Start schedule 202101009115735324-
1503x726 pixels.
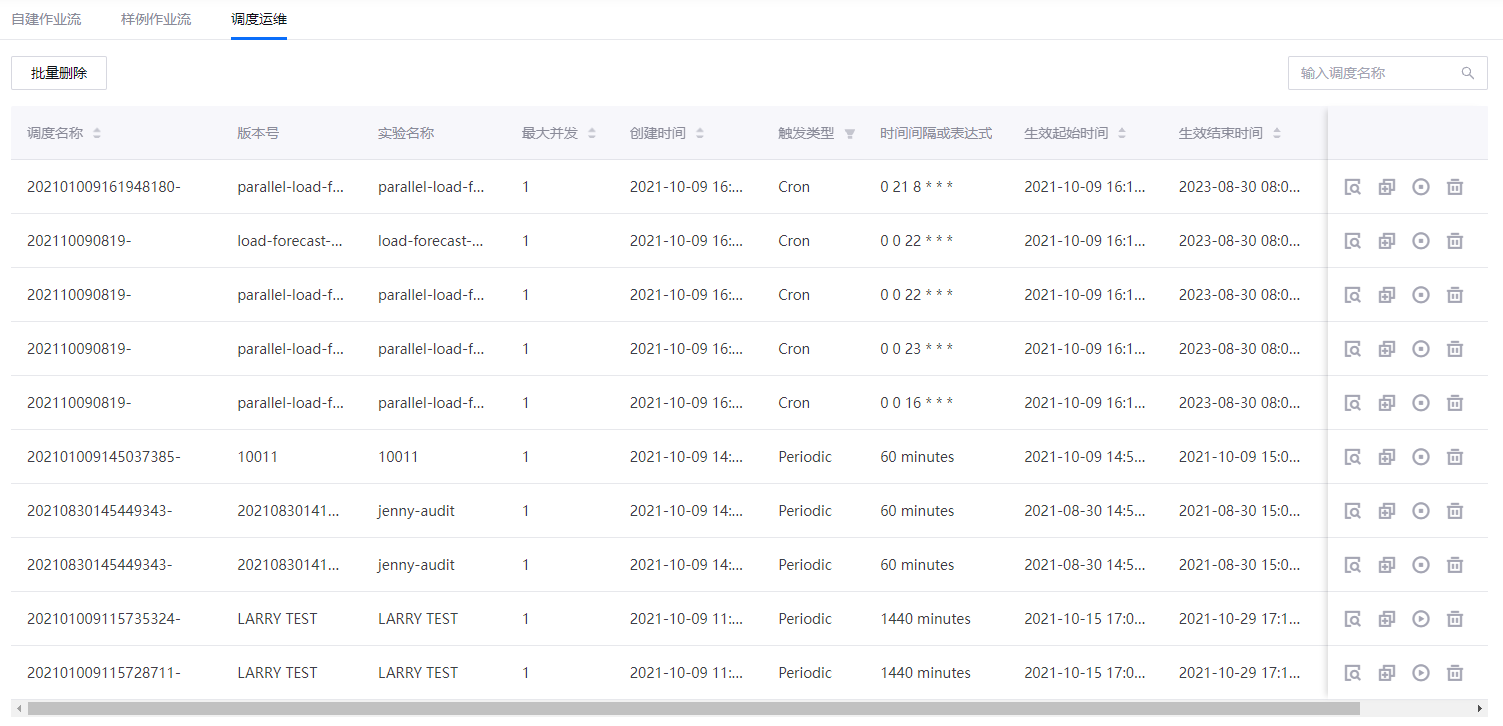(x=1420, y=619)
